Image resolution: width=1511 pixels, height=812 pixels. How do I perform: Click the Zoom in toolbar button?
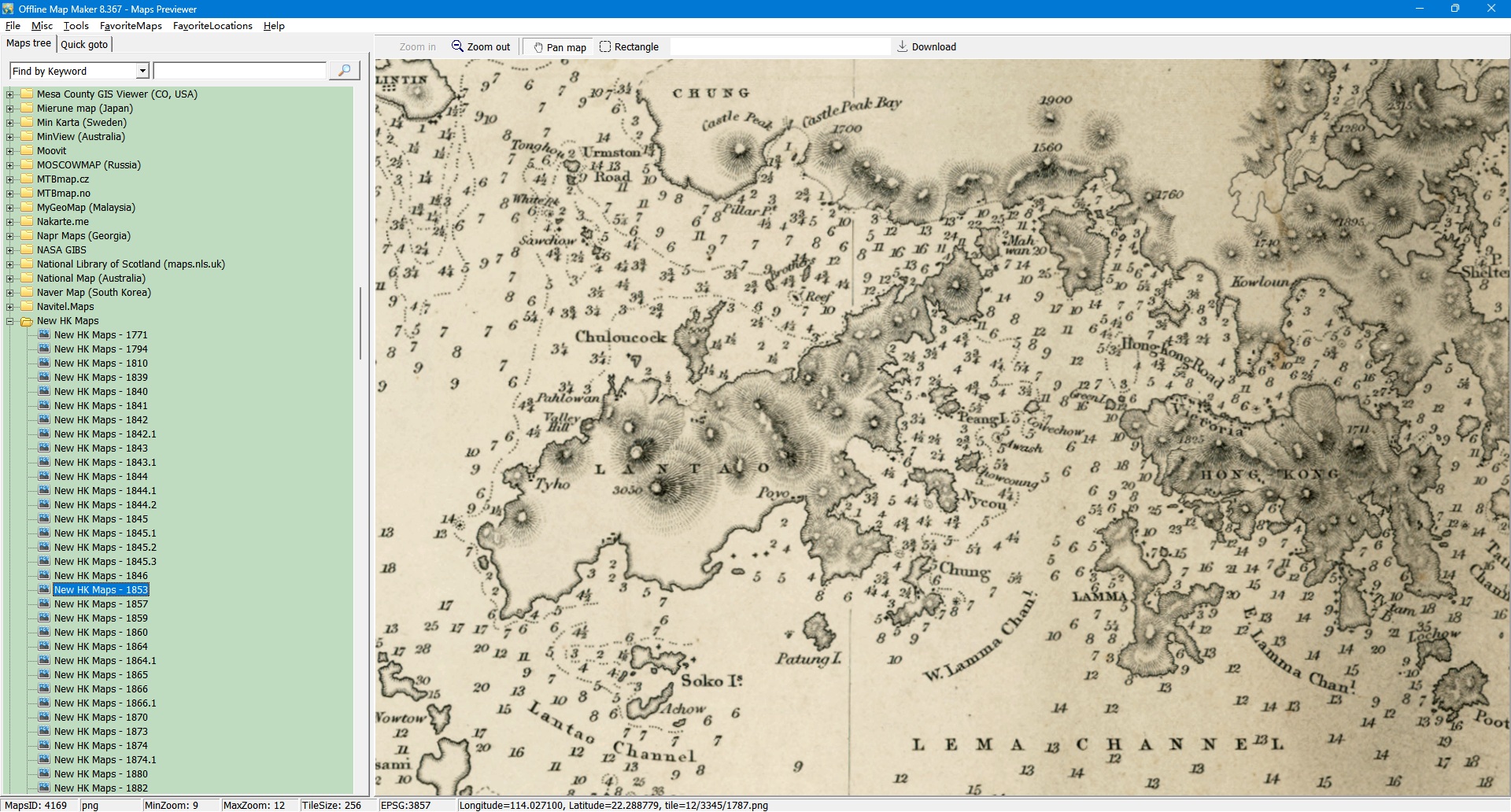click(417, 47)
